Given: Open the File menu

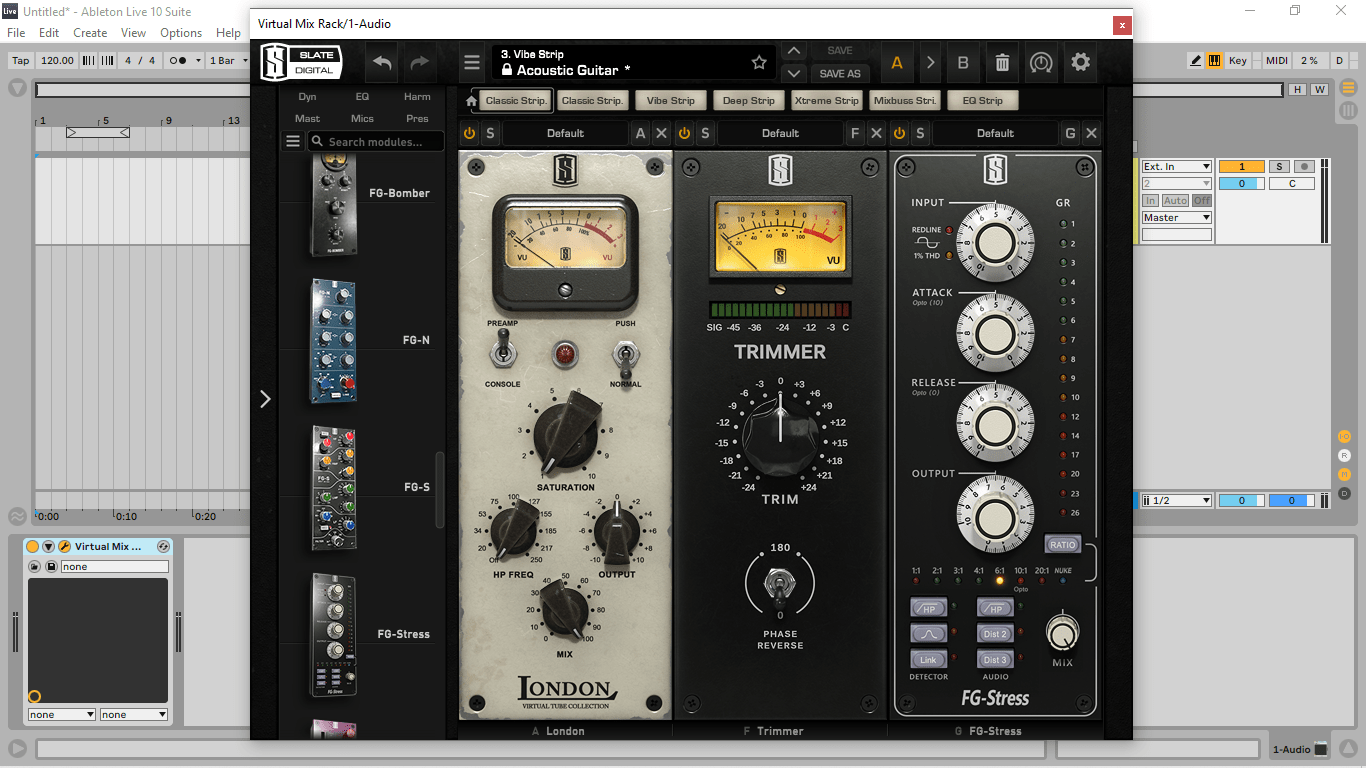Looking at the screenshot, I should coord(16,33).
